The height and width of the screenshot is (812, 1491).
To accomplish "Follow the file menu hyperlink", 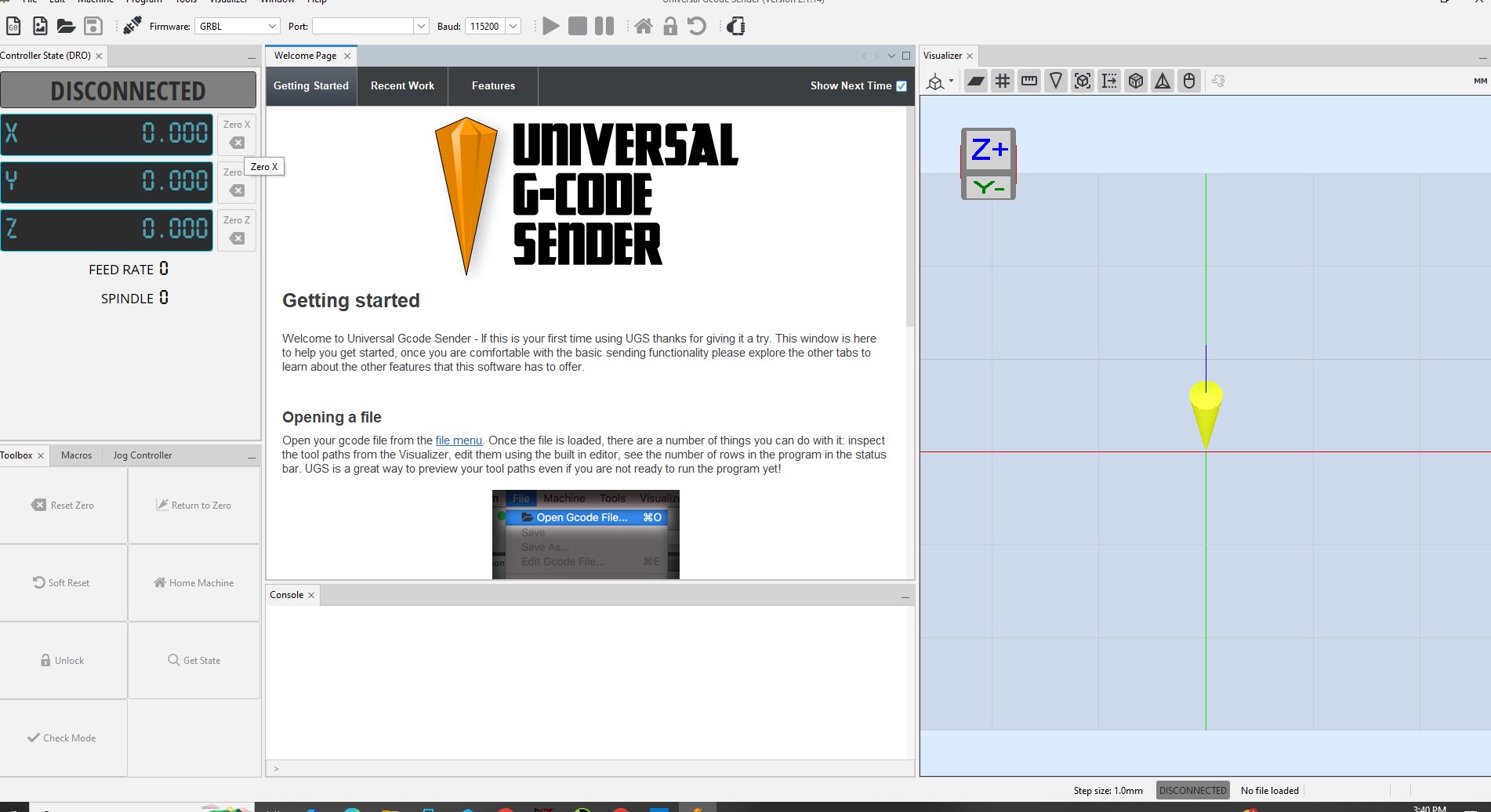I will (x=459, y=440).
